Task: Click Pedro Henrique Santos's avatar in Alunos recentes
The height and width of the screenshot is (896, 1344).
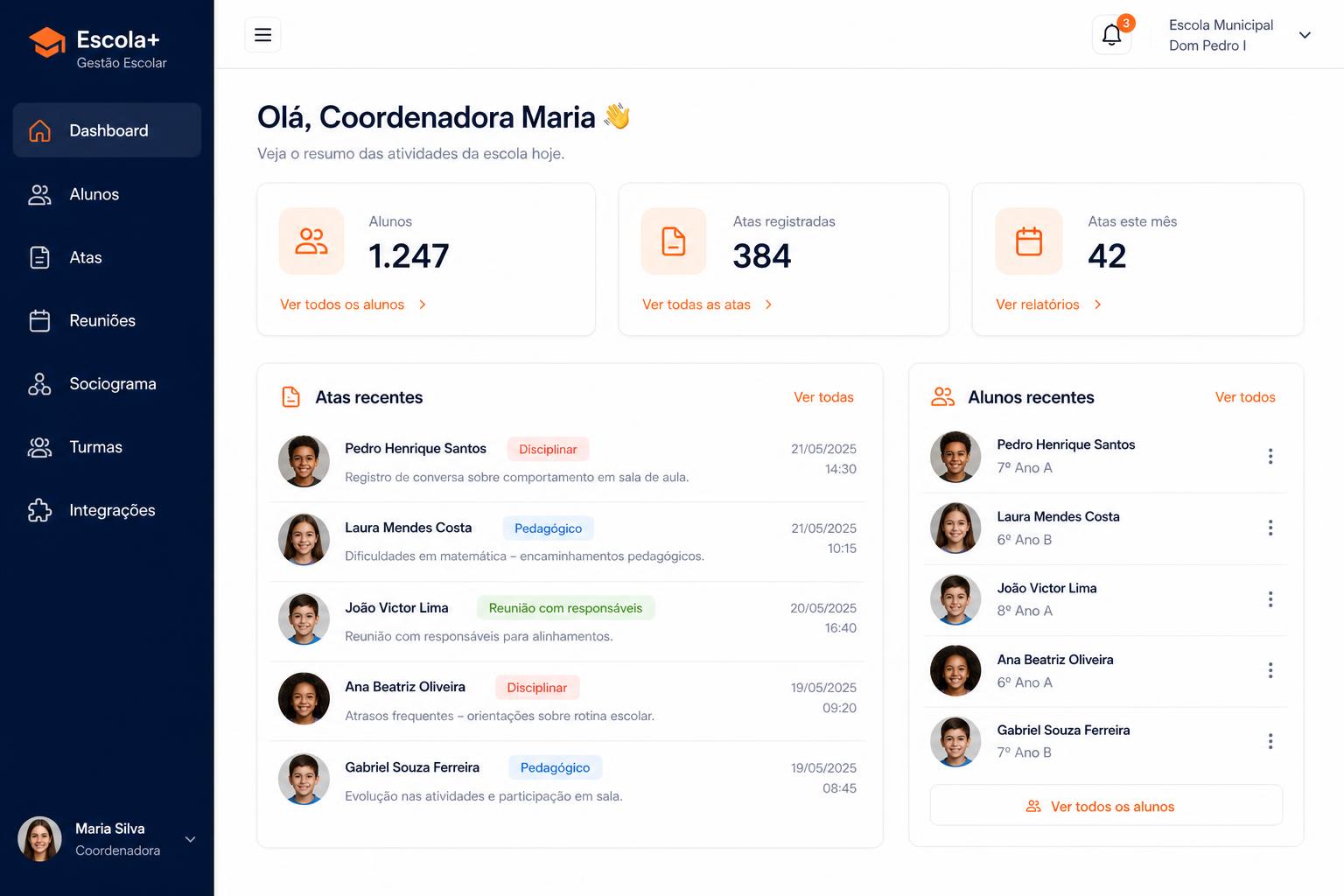Action: click(x=955, y=457)
